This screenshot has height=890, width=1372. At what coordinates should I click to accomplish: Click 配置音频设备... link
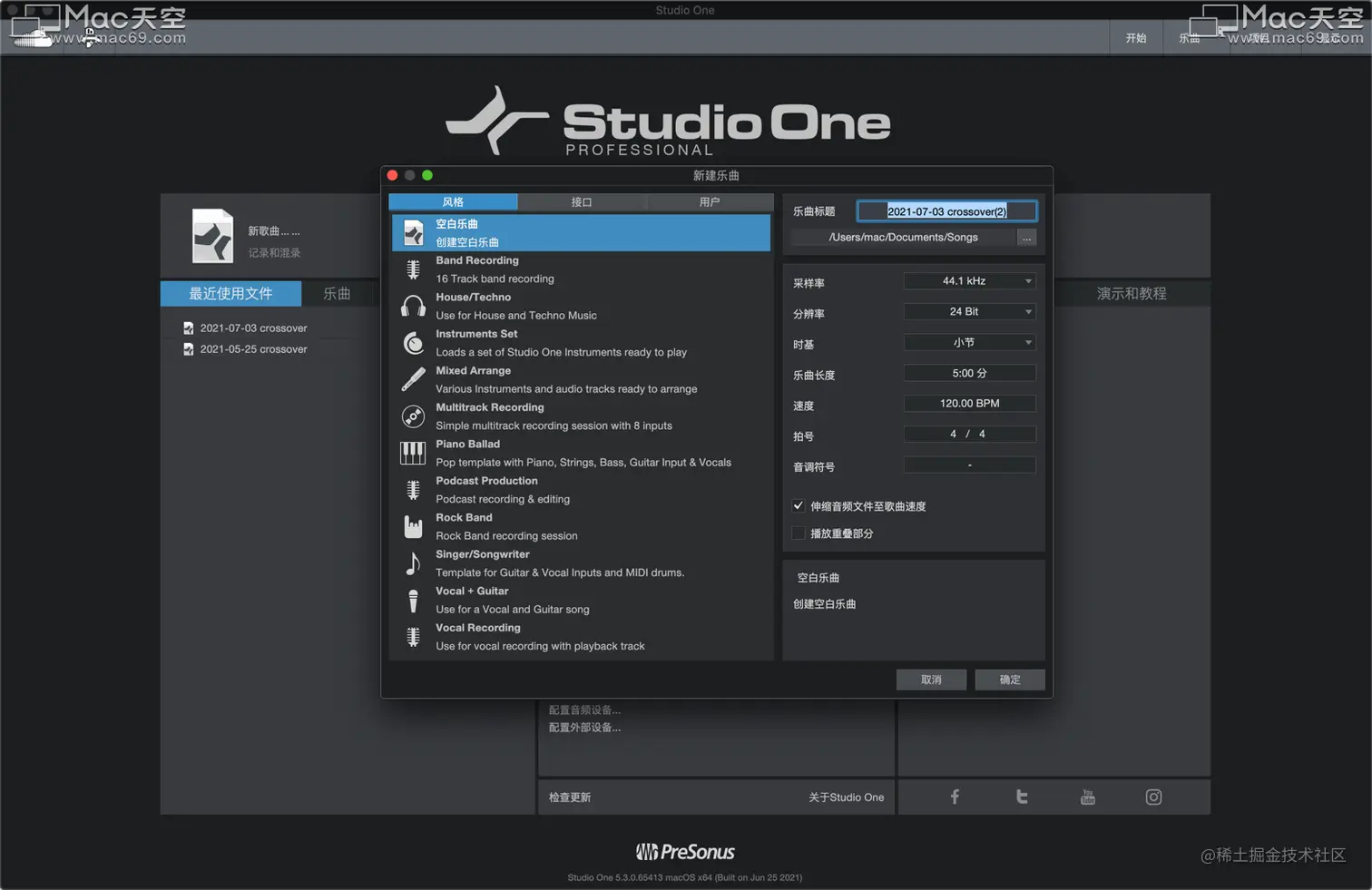coord(584,710)
